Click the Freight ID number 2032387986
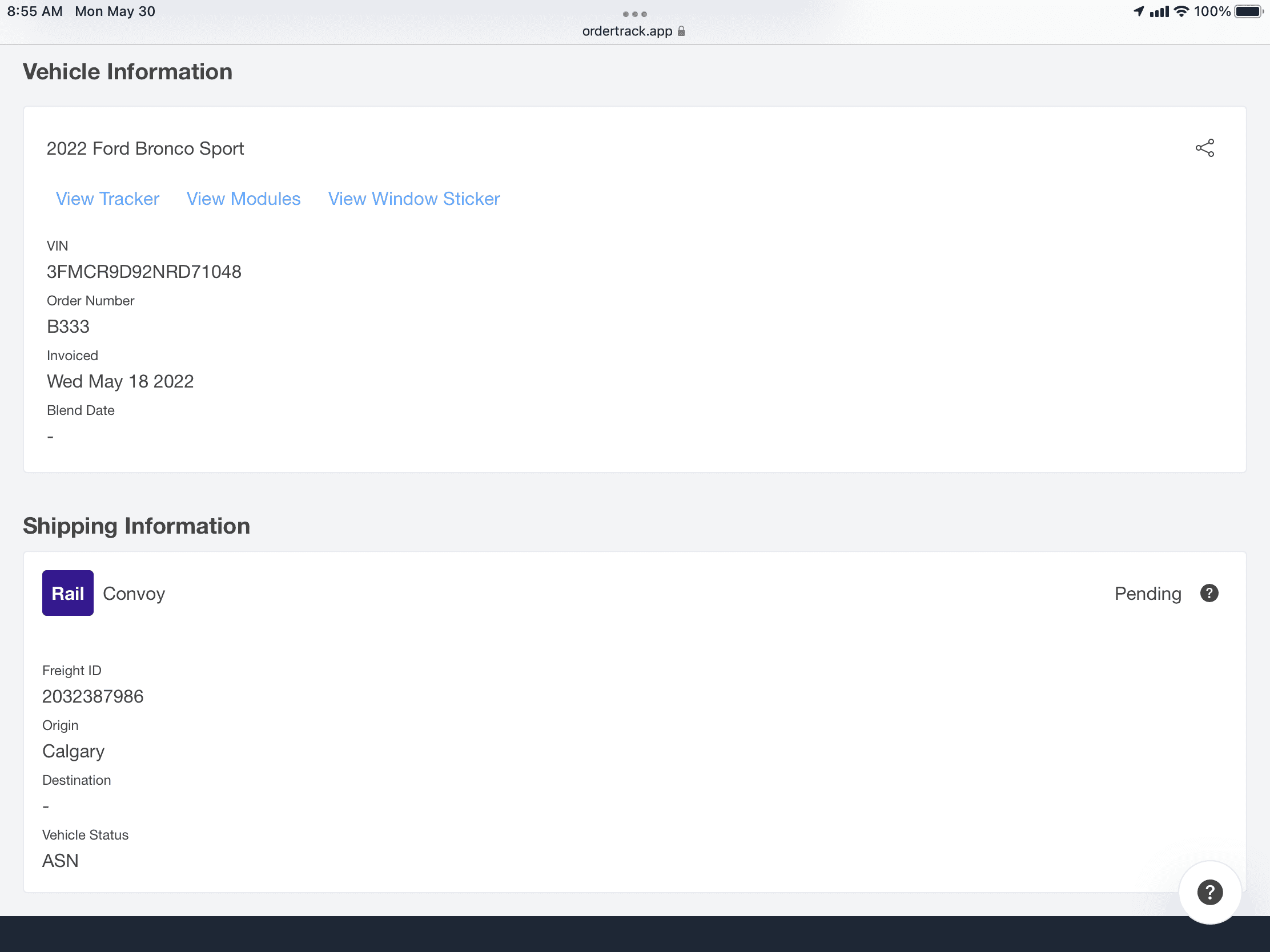The height and width of the screenshot is (952, 1270). pyautogui.click(x=93, y=696)
